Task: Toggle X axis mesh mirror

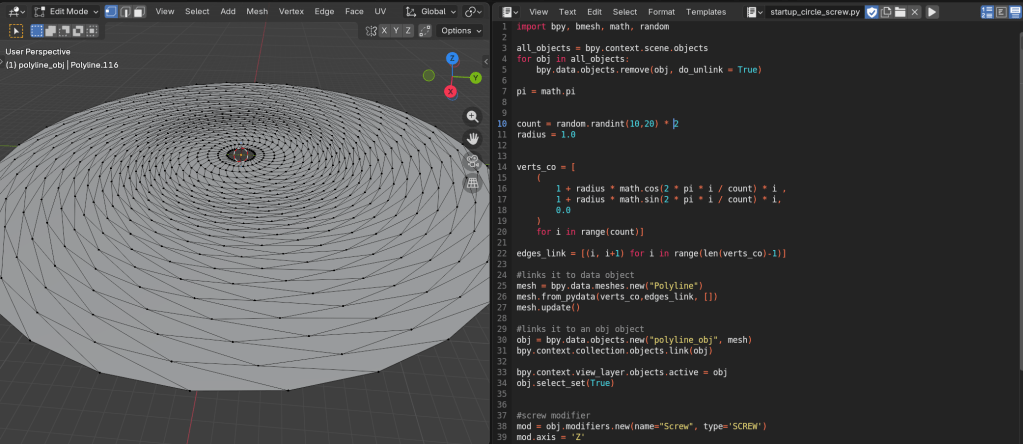Action: pos(383,31)
